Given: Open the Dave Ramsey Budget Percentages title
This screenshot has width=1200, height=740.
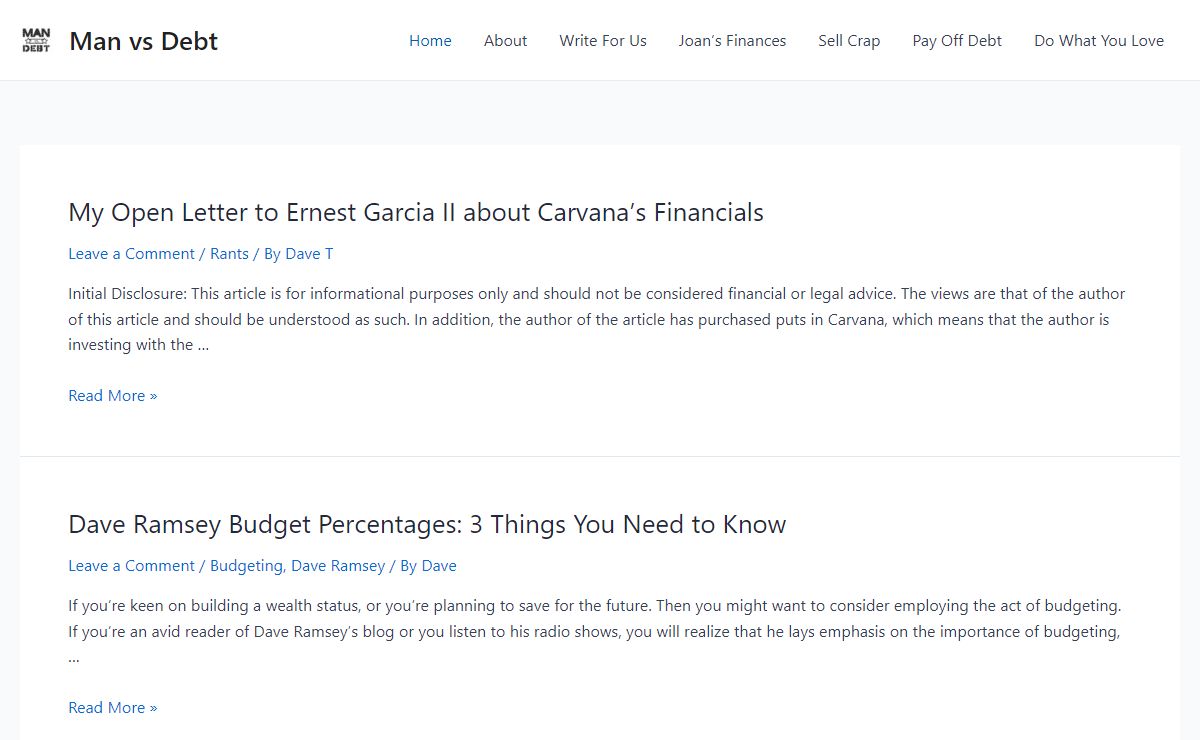Looking at the screenshot, I should 427,524.
